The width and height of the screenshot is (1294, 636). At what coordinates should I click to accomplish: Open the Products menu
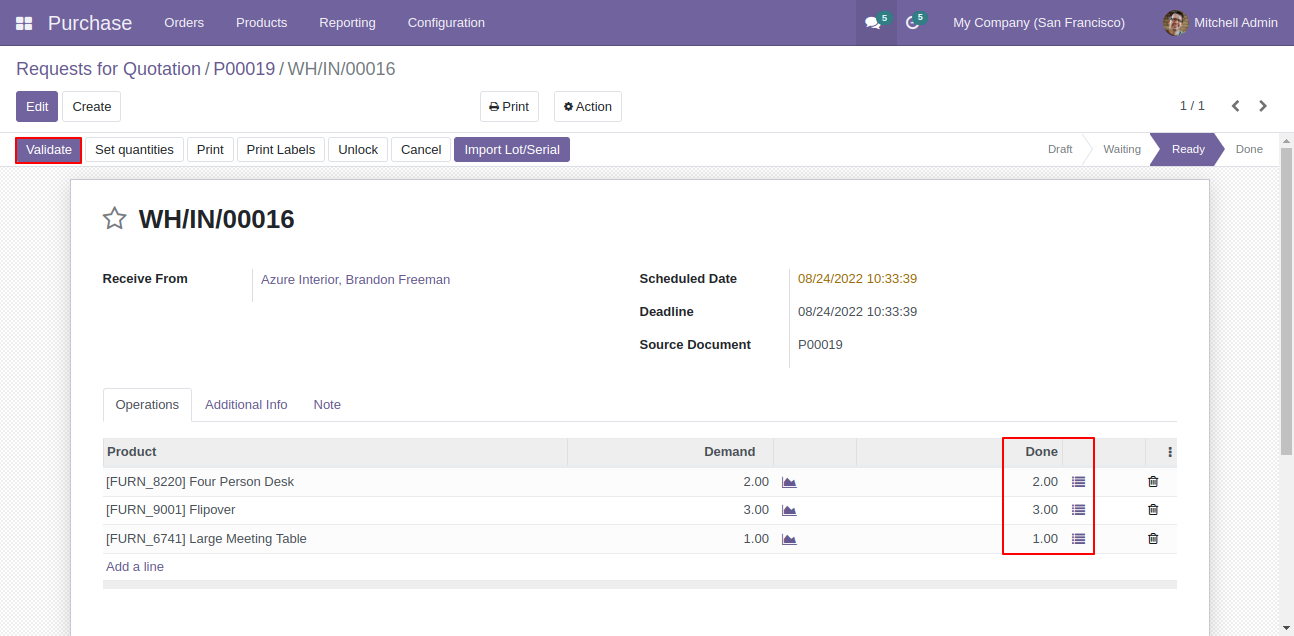point(261,22)
